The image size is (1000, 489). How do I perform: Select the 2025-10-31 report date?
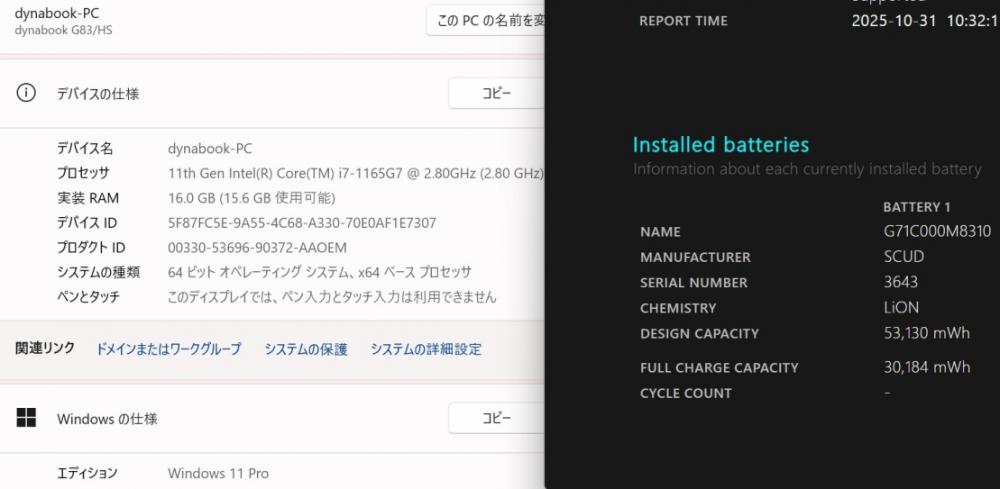click(x=894, y=20)
